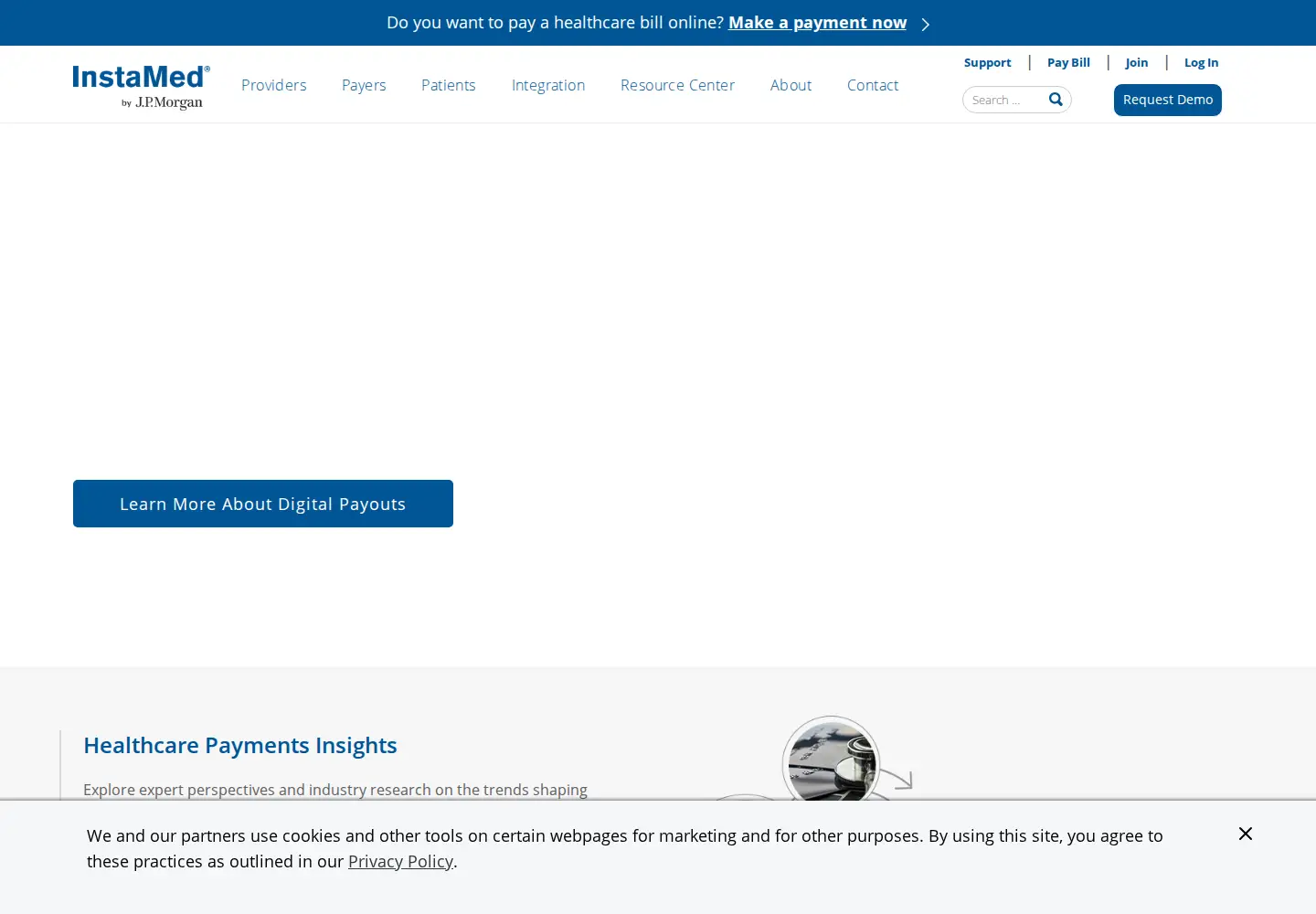Click the Healthcare Payments Insights heading
The width and height of the screenshot is (1316, 914).
[240, 745]
